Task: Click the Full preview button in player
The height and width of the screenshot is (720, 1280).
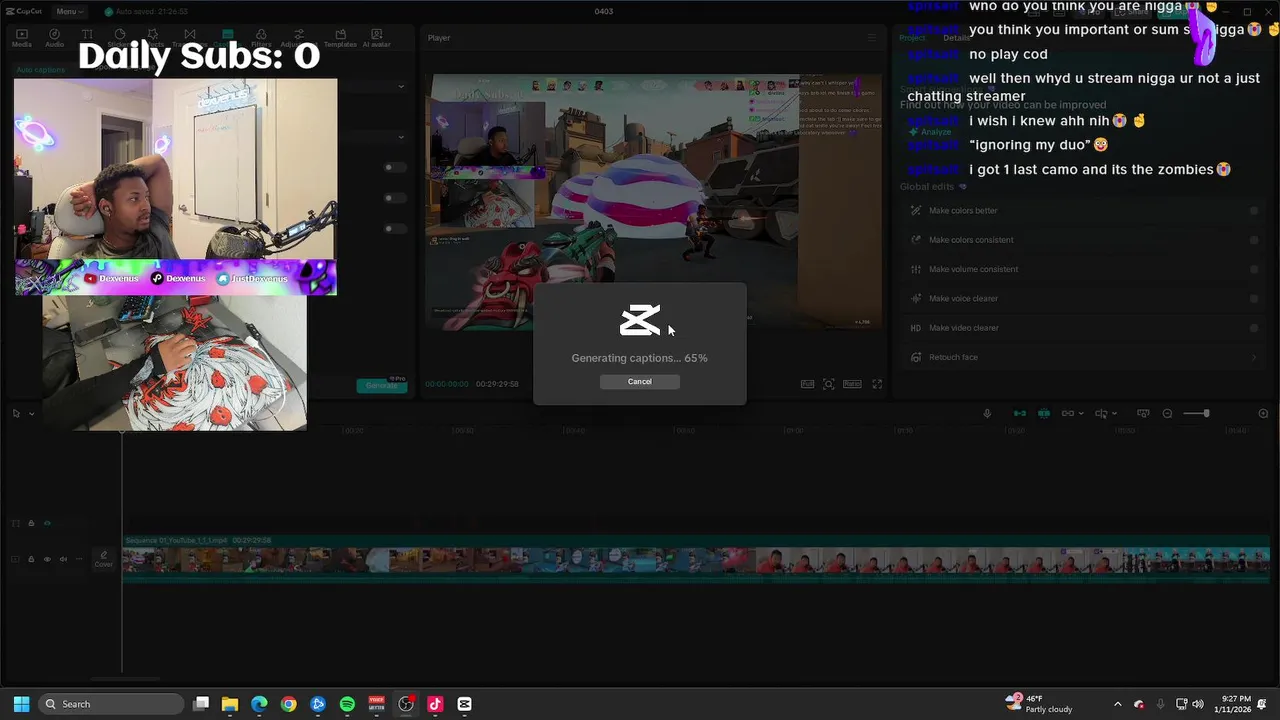Action: [807, 384]
